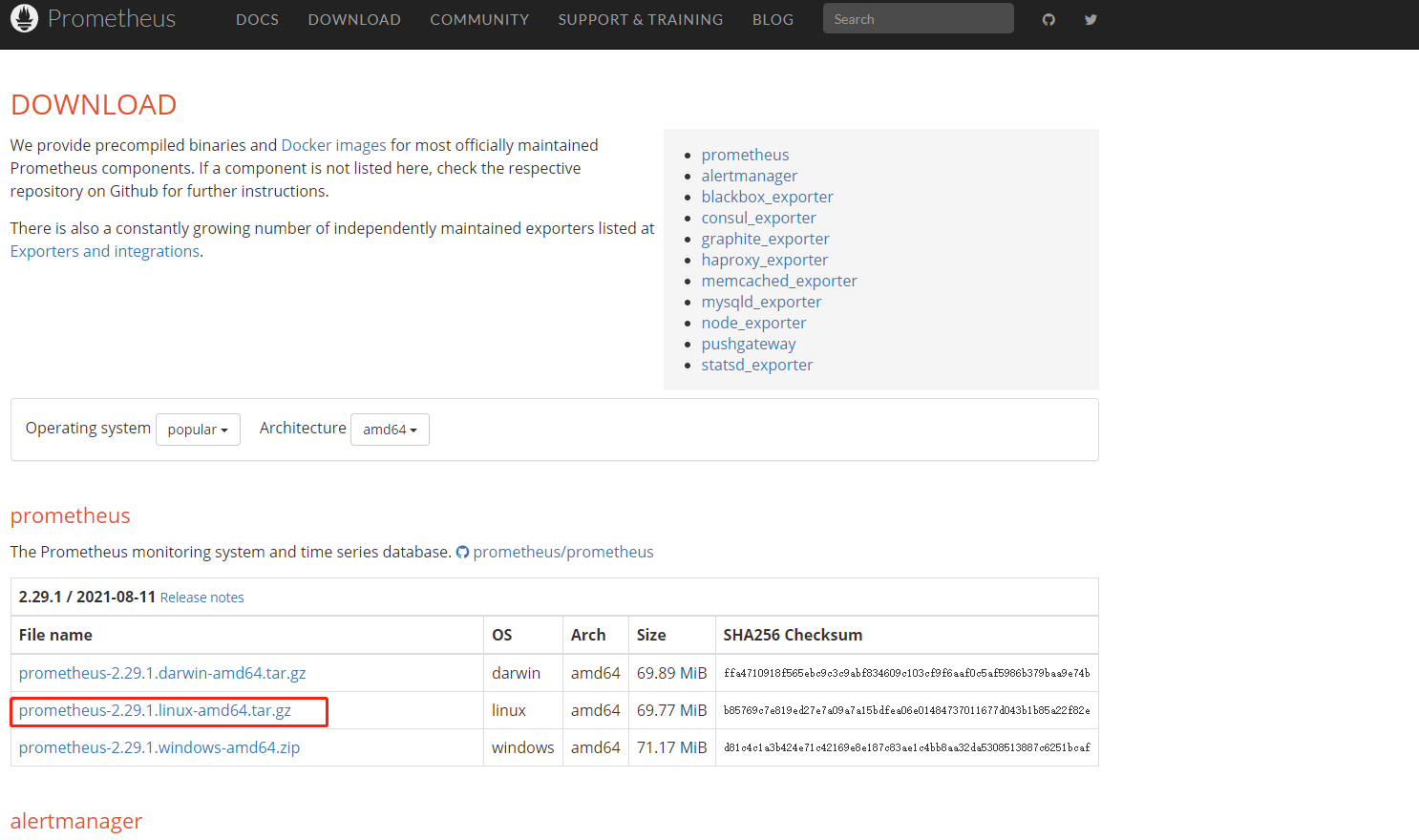Click the GitHub icon beside prometheus/prometheus
The width and height of the screenshot is (1419, 840).
pyautogui.click(x=462, y=553)
